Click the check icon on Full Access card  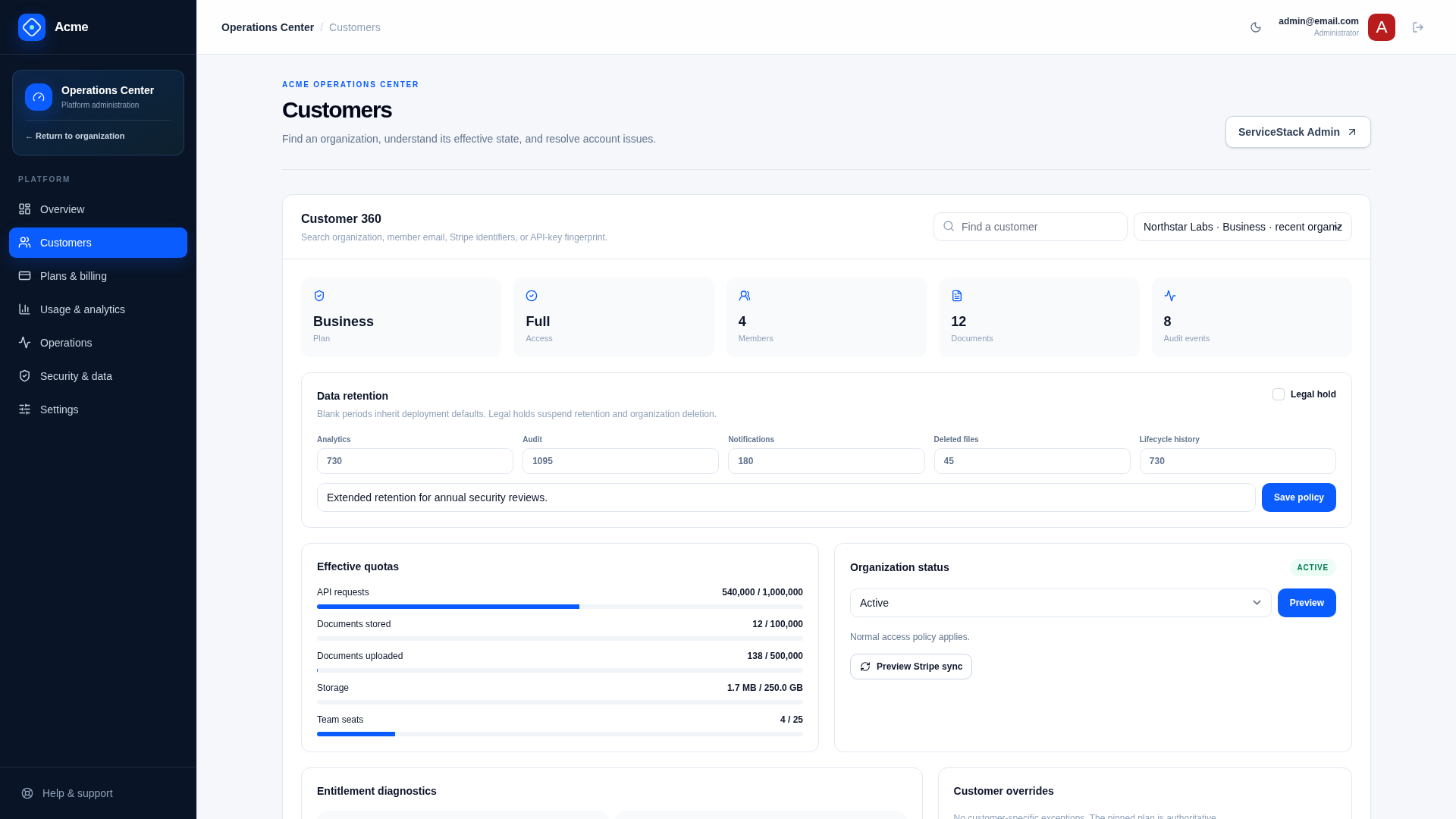(x=532, y=296)
